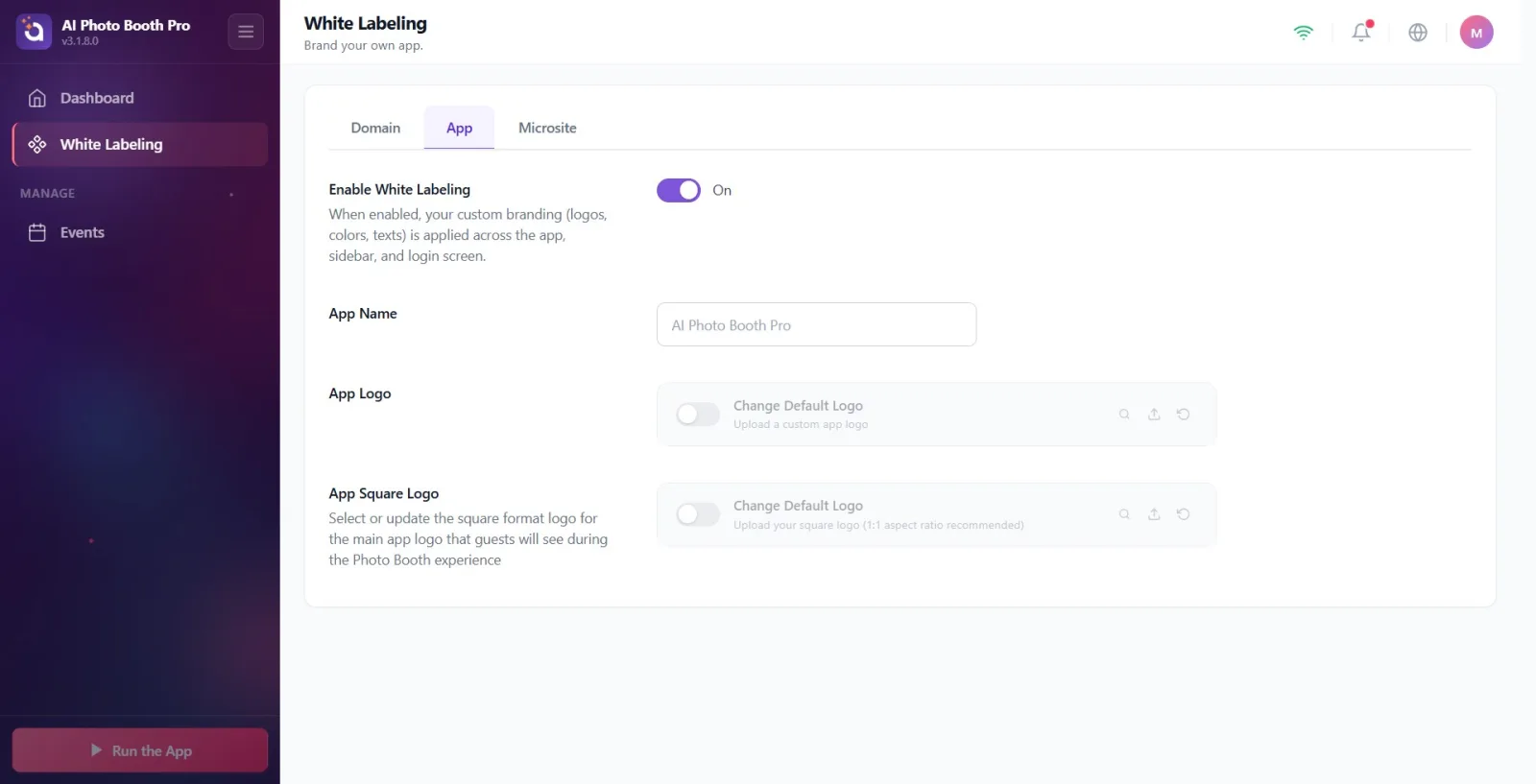Viewport: 1536px width, 784px height.
Task: Click the Events calendar icon
Action: 37,232
